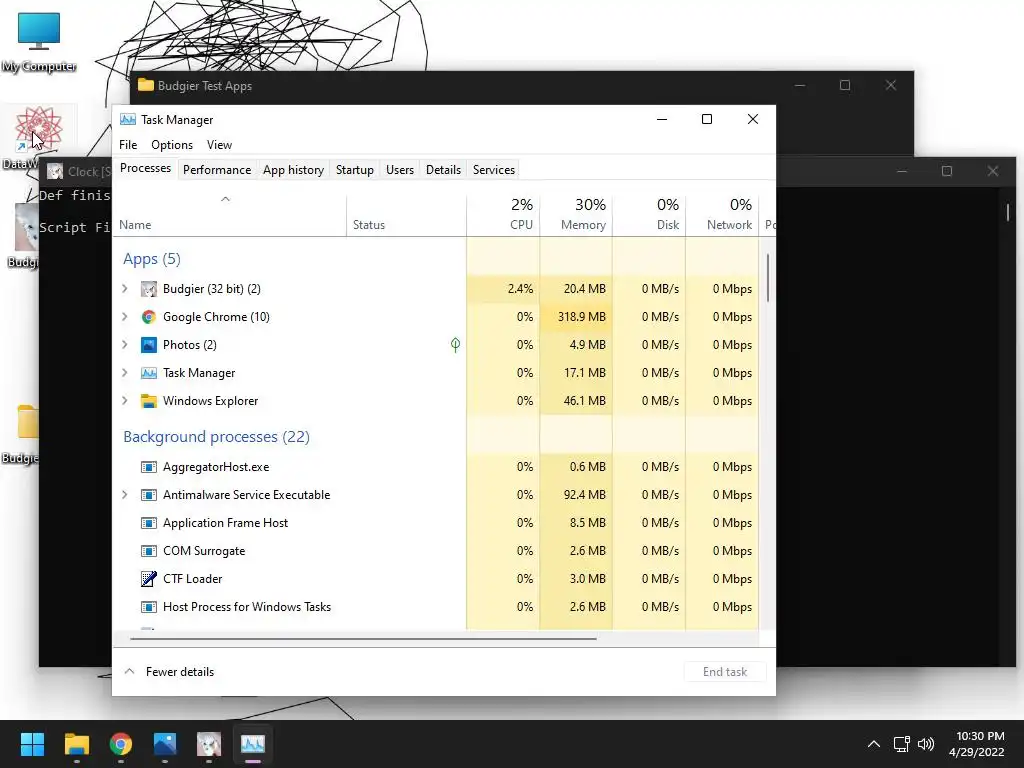The width and height of the screenshot is (1024, 768).
Task: Switch to the App history tab
Action: [293, 170]
